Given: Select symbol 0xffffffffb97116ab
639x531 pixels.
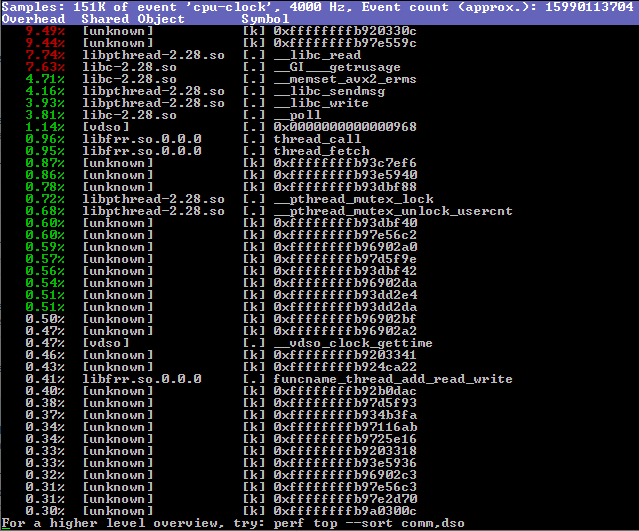Looking at the screenshot, I should 345,427.
